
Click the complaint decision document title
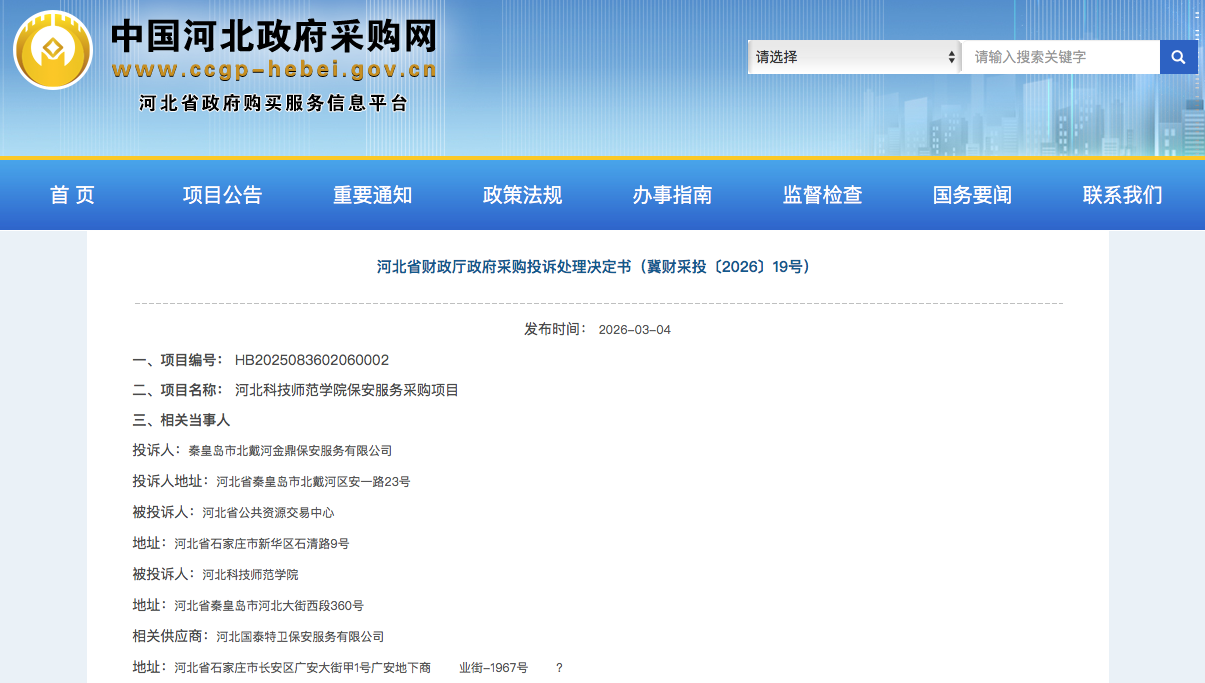click(597, 267)
